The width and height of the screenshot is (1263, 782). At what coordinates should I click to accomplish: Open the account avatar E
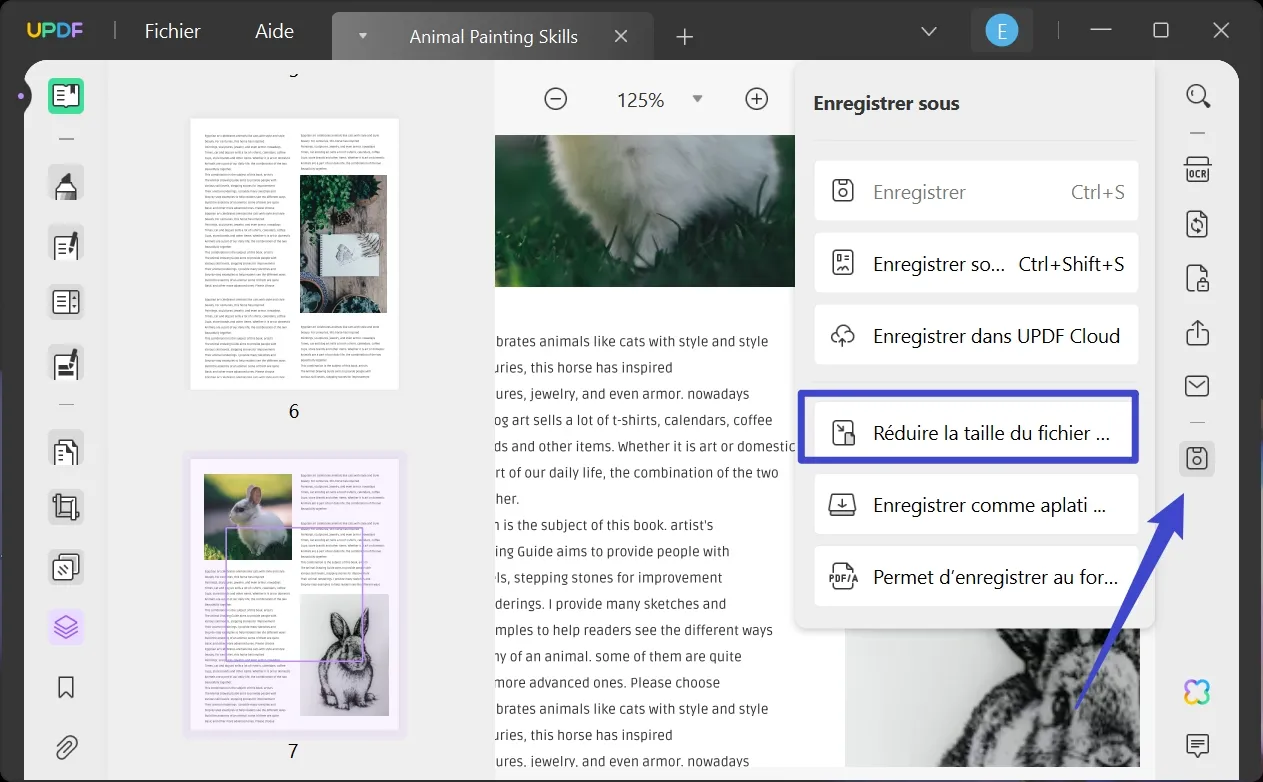click(x=1001, y=31)
